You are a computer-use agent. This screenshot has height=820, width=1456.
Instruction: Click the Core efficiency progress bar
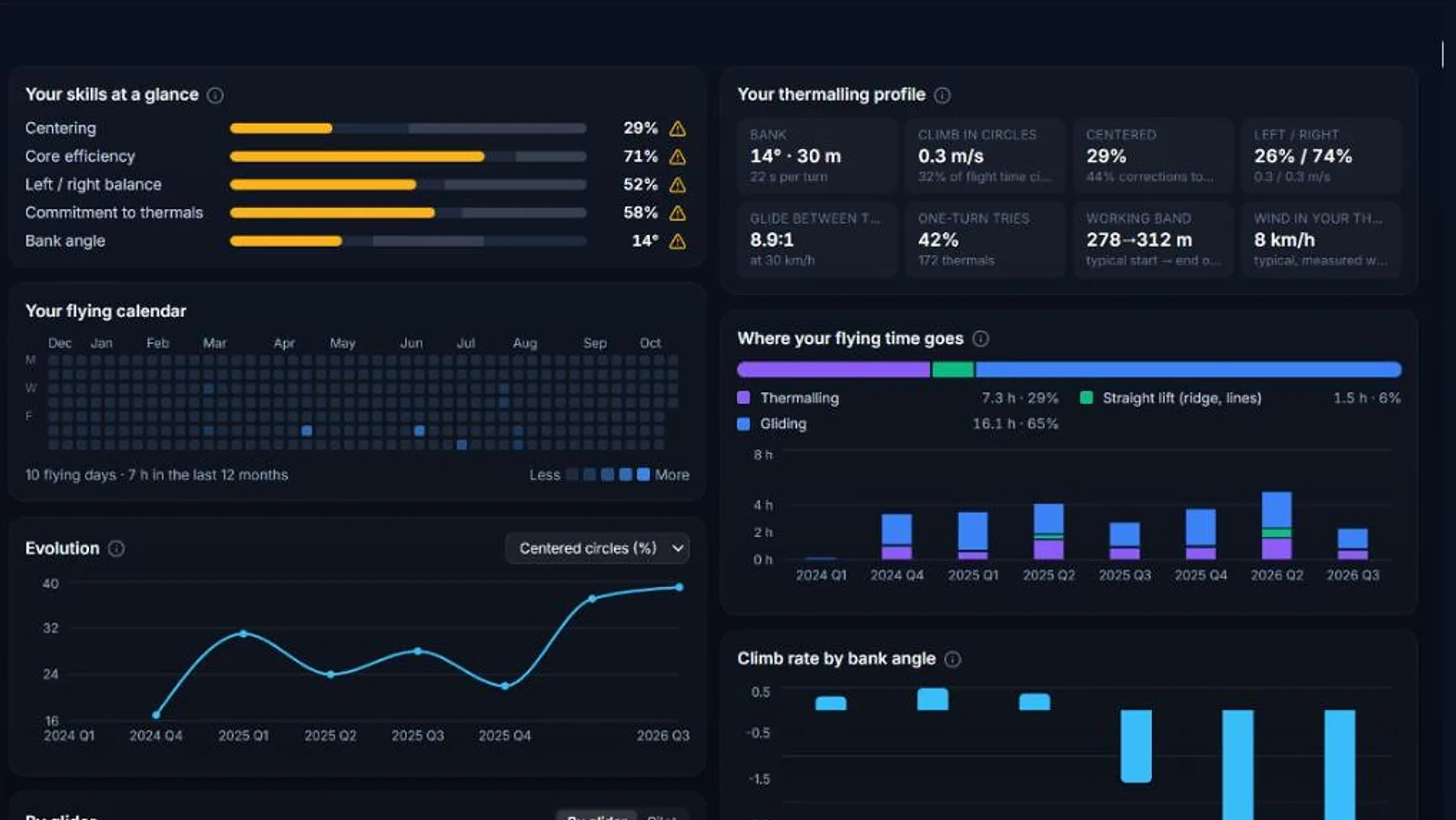(408, 157)
